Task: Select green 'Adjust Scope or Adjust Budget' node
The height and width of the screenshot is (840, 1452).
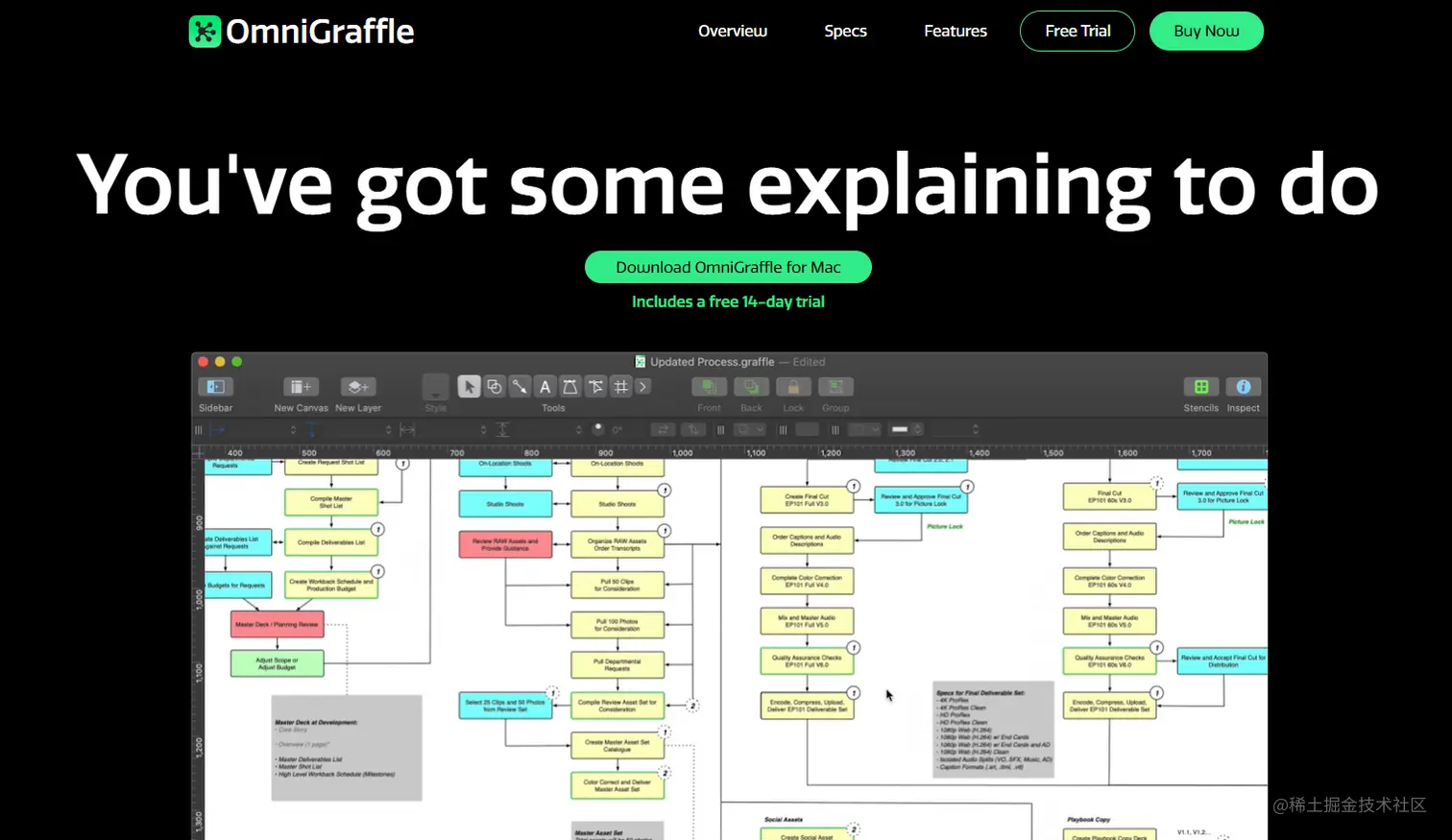Action: coord(277,663)
